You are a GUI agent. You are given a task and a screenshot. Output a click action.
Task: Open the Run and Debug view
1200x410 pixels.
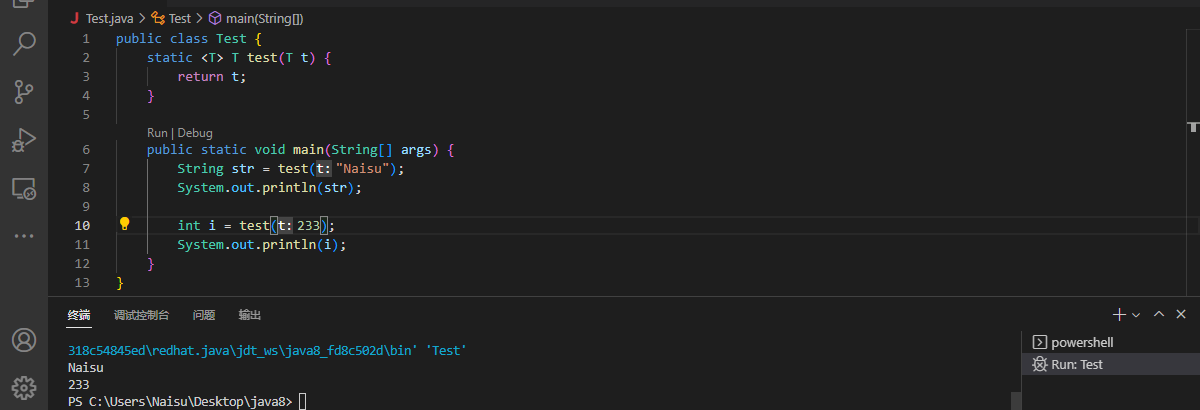tap(24, 140)
